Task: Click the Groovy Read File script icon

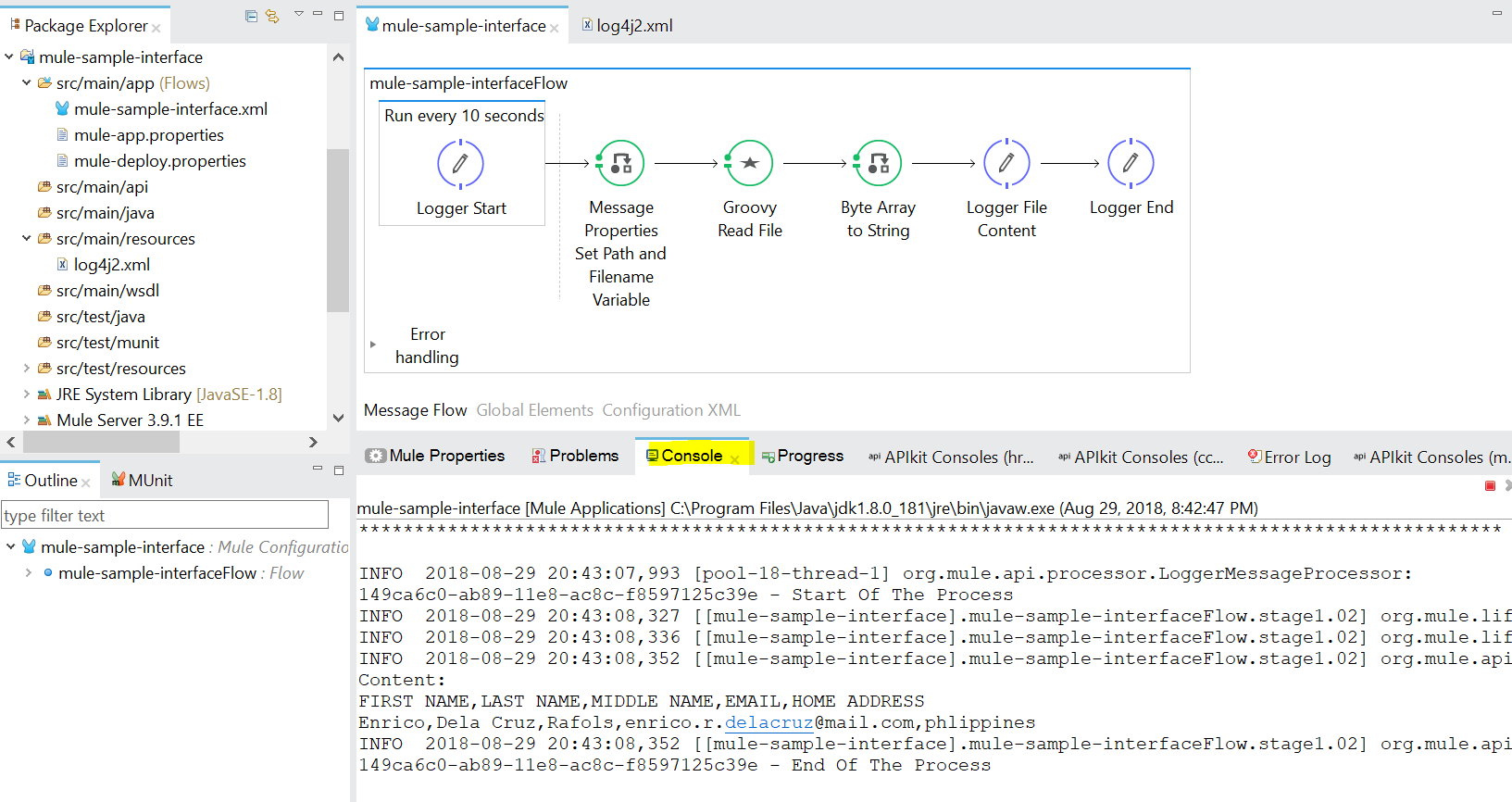Action: 749,163
